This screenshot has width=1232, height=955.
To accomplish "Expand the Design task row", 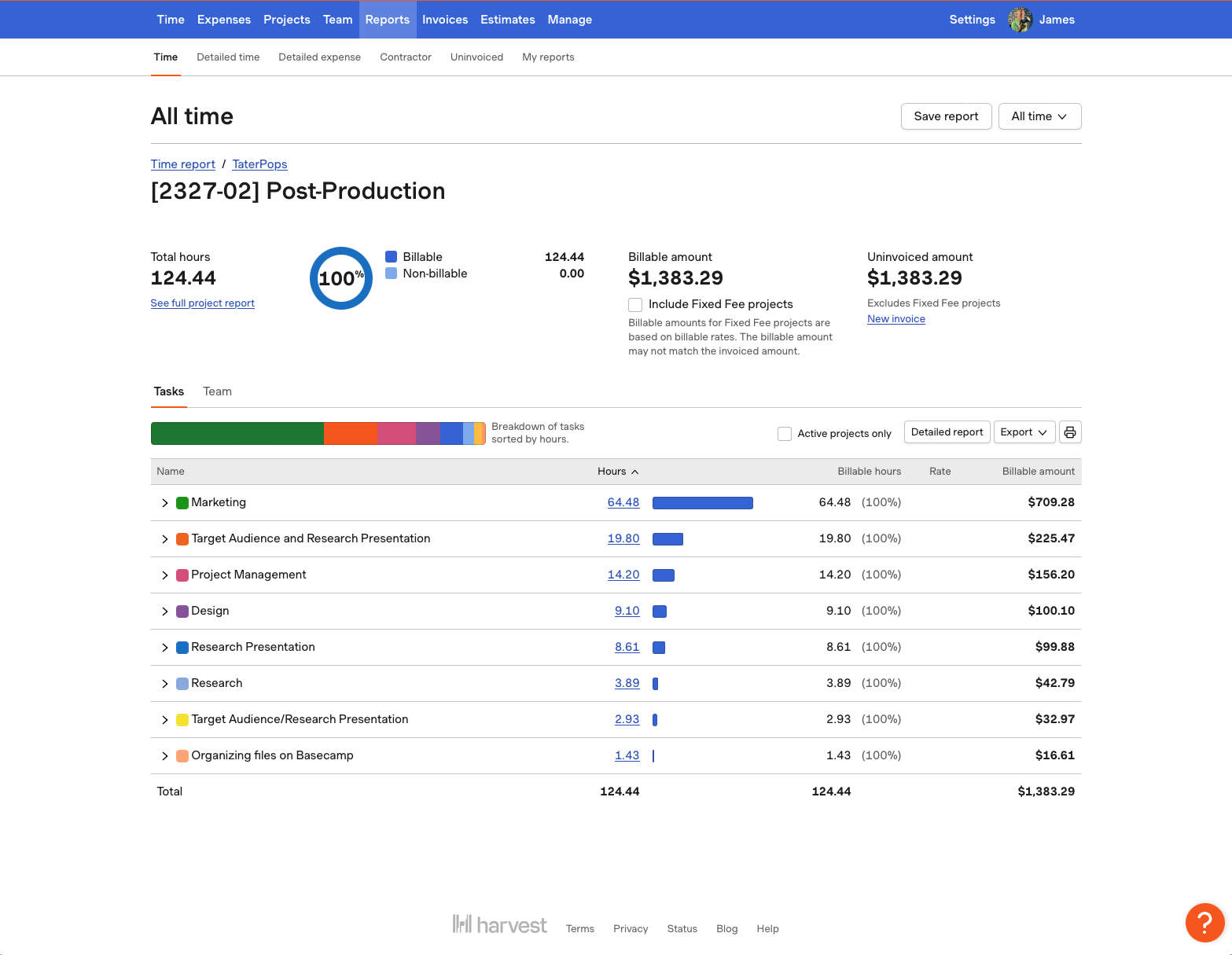I will (164, 612).
